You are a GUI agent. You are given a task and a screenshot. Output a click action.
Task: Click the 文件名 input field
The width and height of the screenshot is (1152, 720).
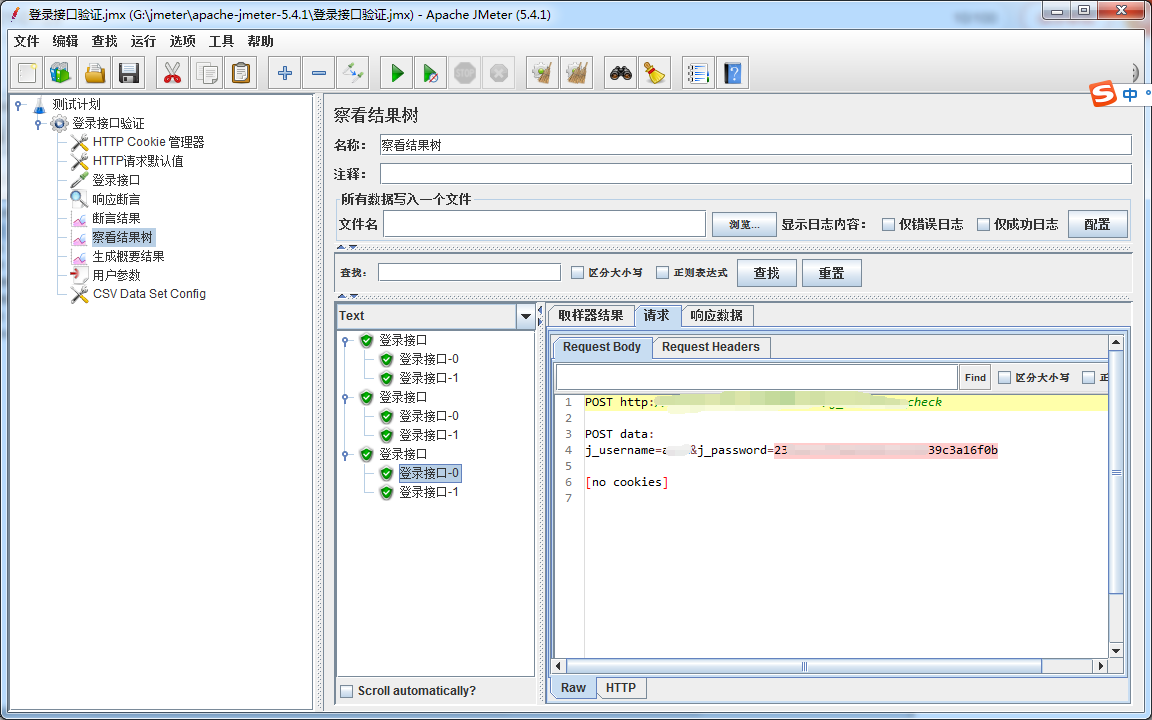coord(544,224)
